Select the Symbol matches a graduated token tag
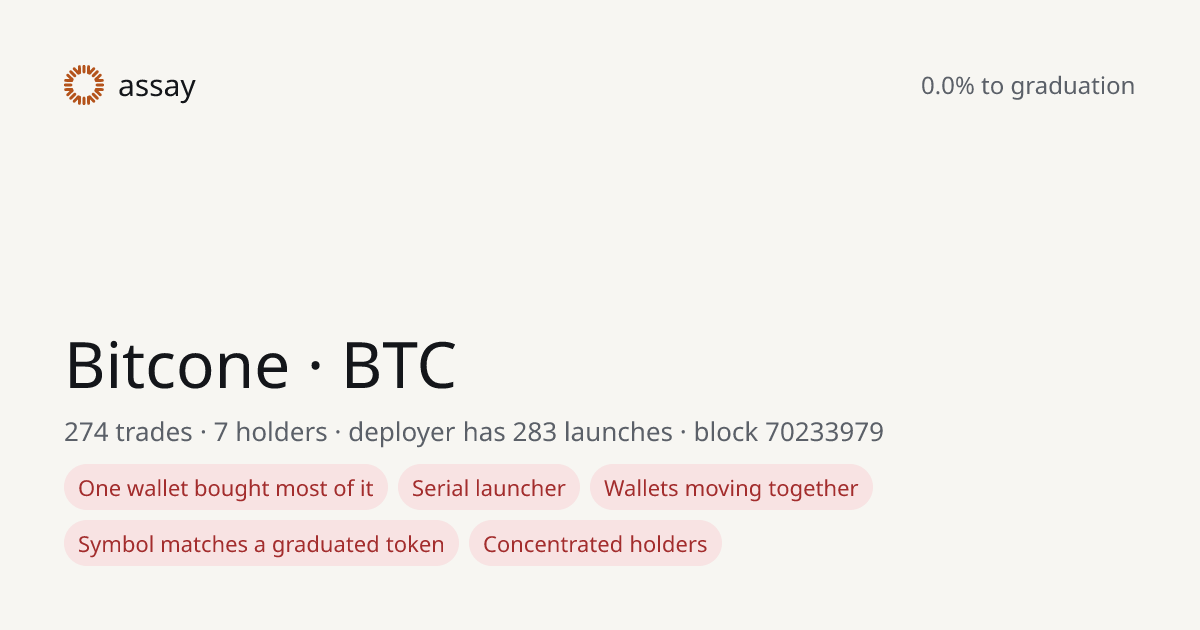The width and height of the screenshot is (1200, 630). click(261, 544)
